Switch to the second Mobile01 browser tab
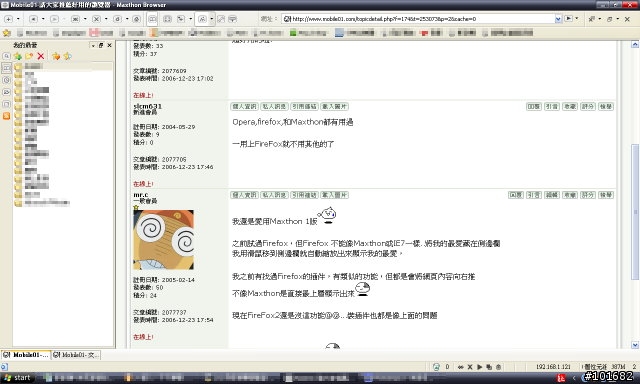640x384 pixels. pos(76,355)
